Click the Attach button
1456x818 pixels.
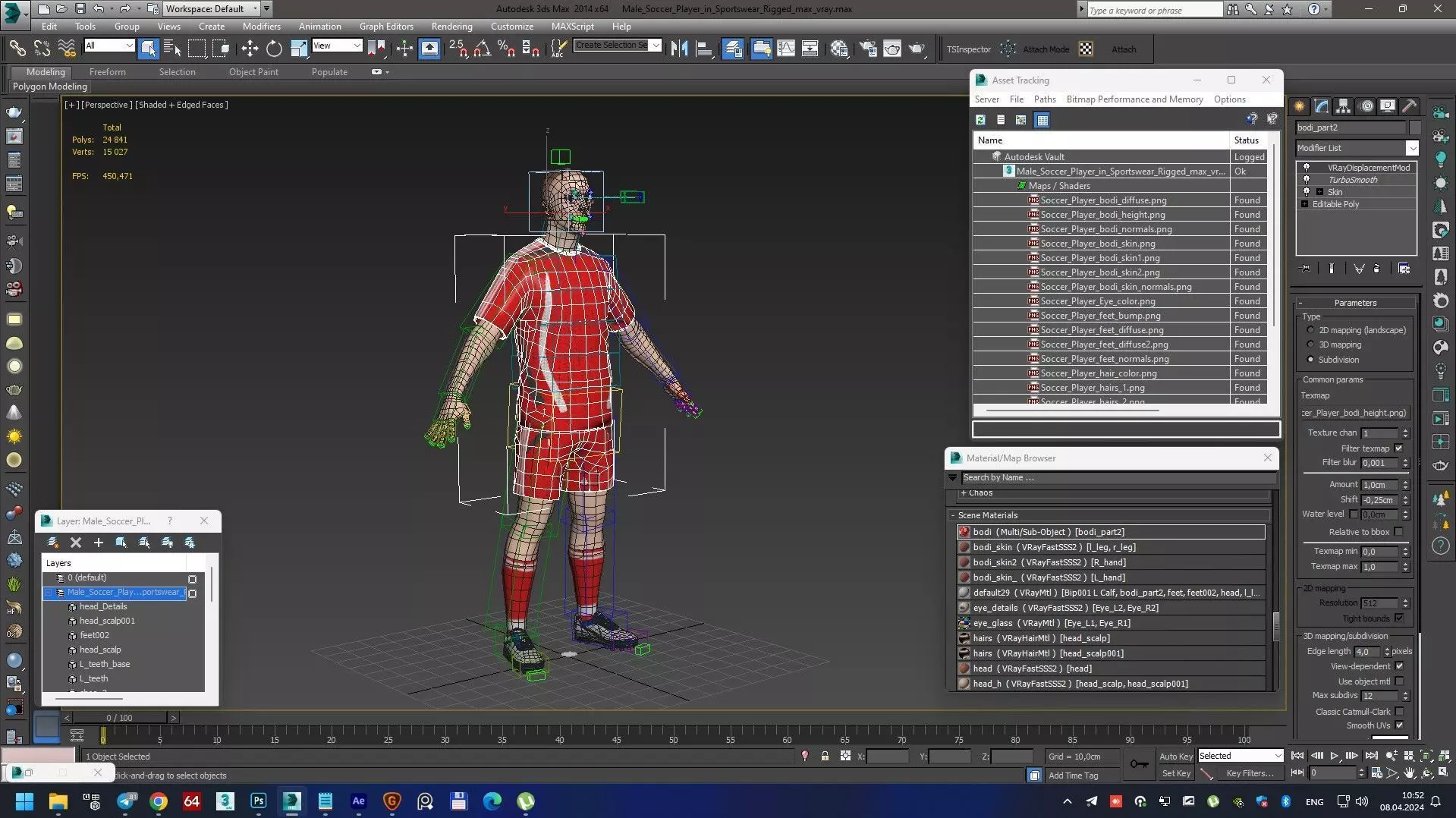tap(1124, 49)
